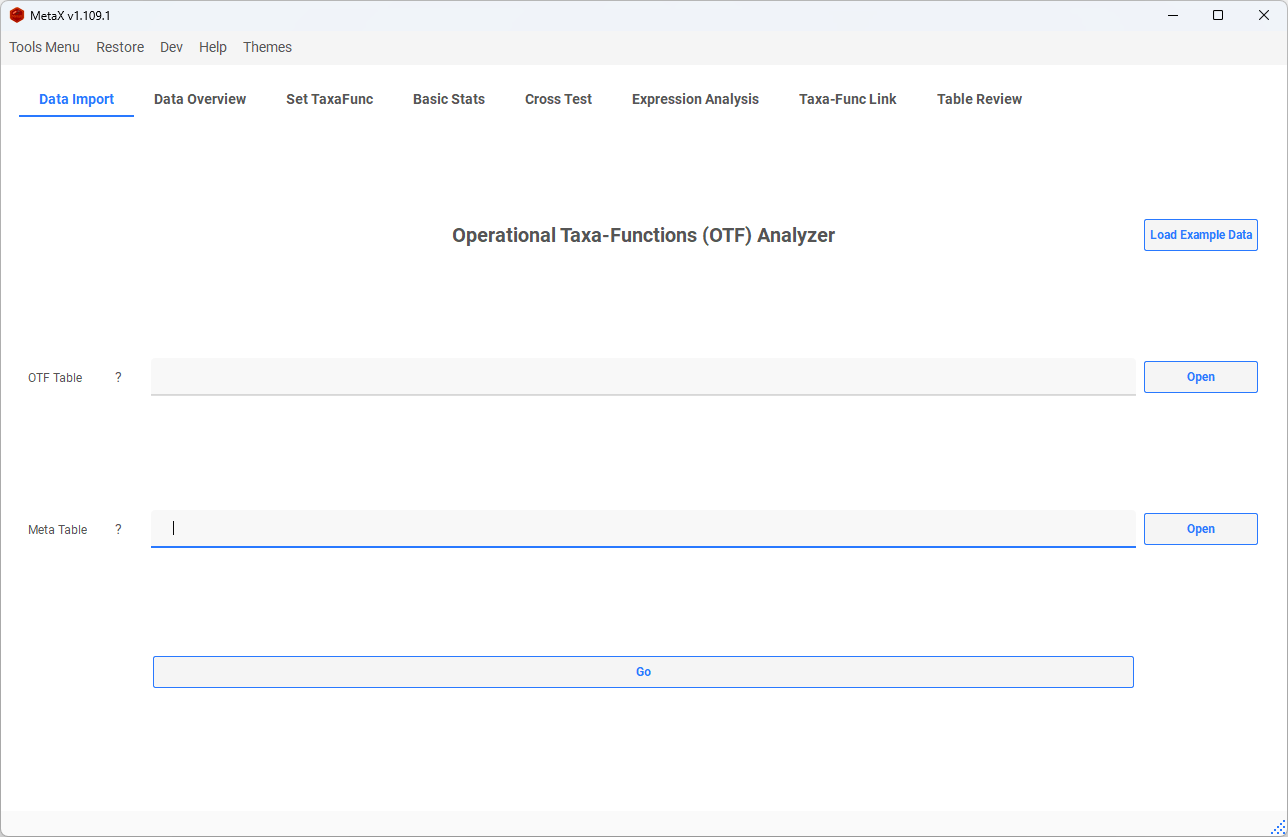Close the MetaX window
Screen dimensions: 1288x837
(x=1264, y=15)
